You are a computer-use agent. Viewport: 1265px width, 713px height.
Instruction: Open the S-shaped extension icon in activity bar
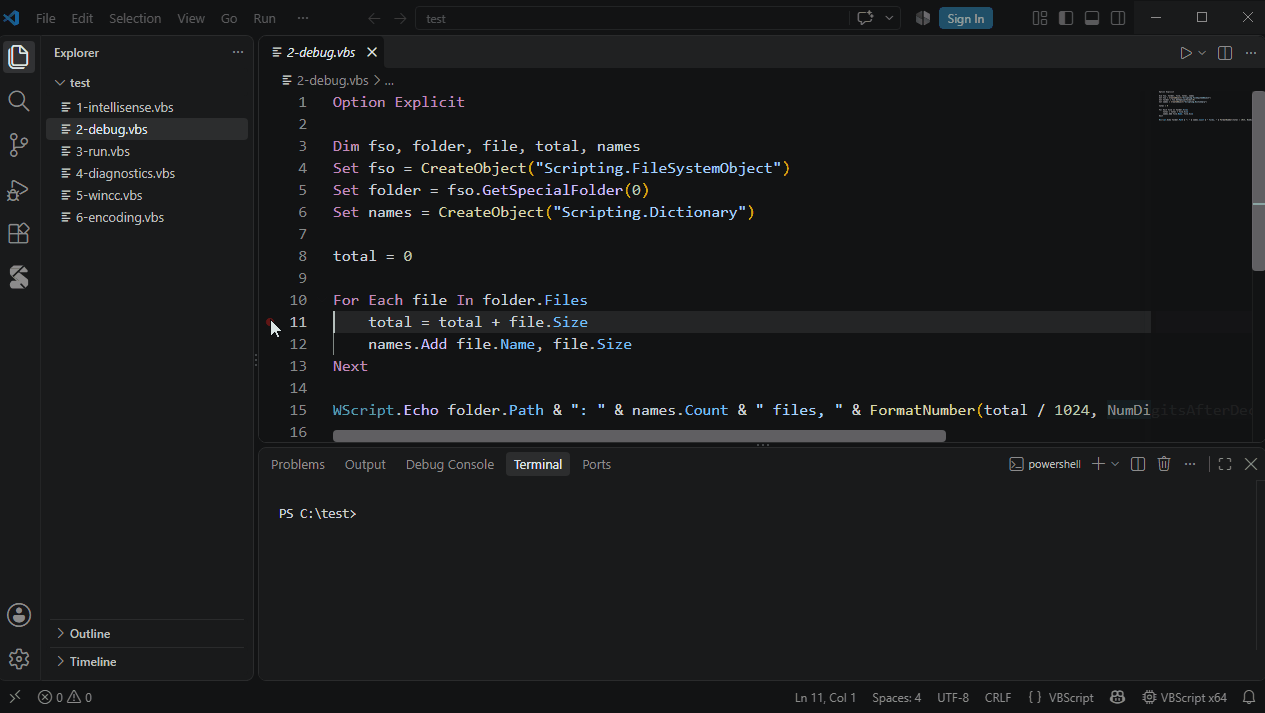(19, 277)
